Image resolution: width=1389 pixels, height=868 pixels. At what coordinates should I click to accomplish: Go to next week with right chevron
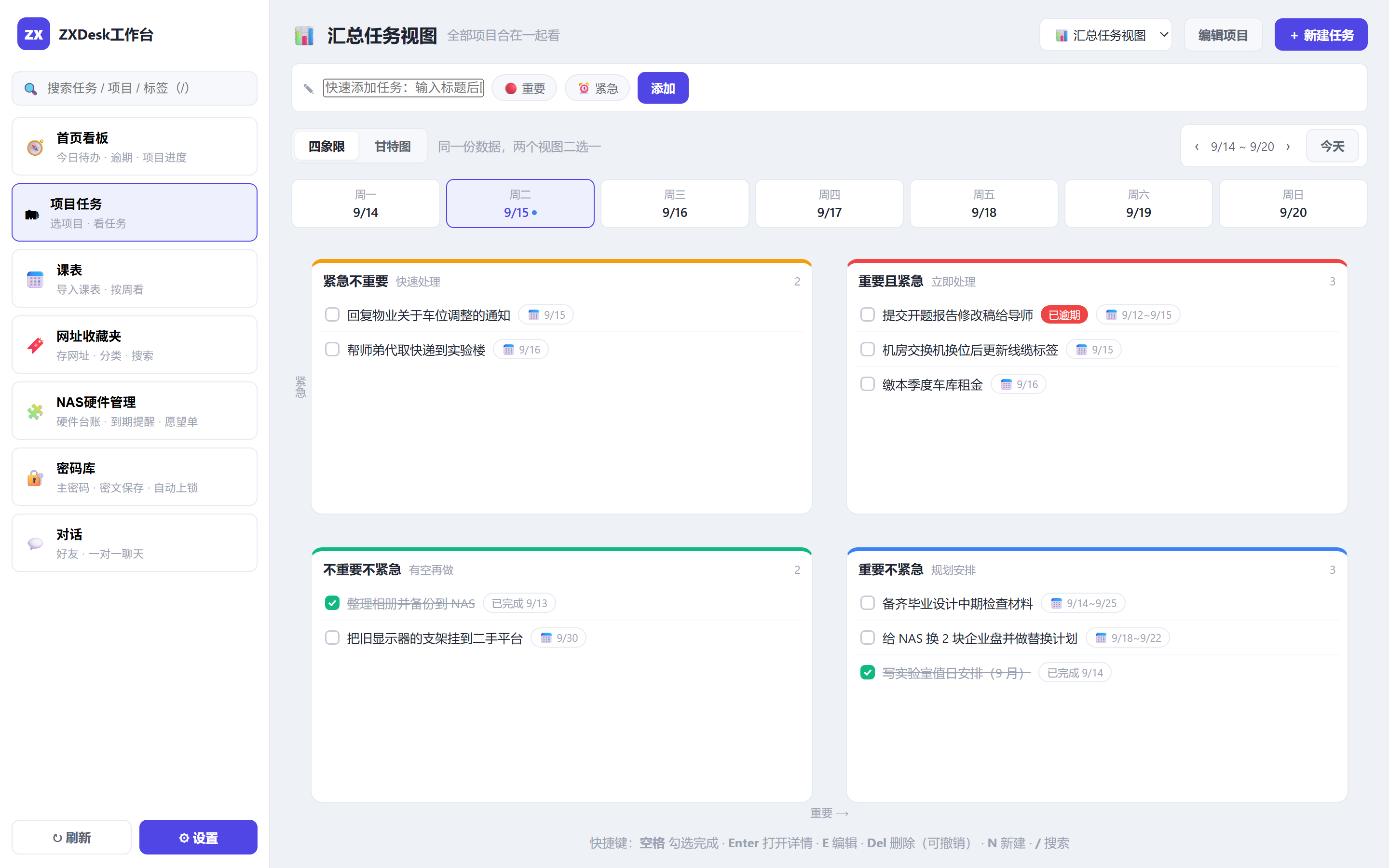(1288, 147)
